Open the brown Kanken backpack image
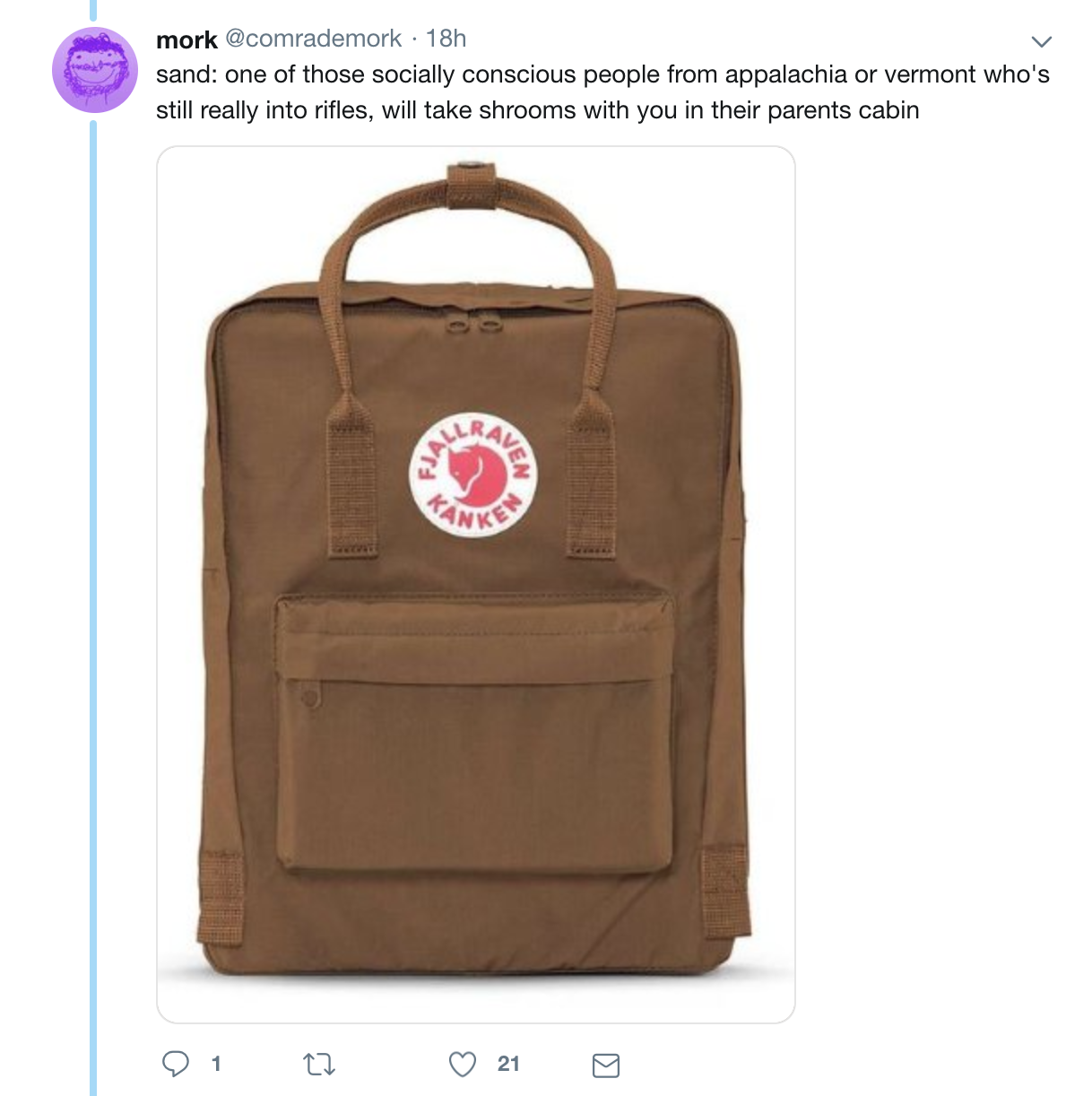 (476, 584)
